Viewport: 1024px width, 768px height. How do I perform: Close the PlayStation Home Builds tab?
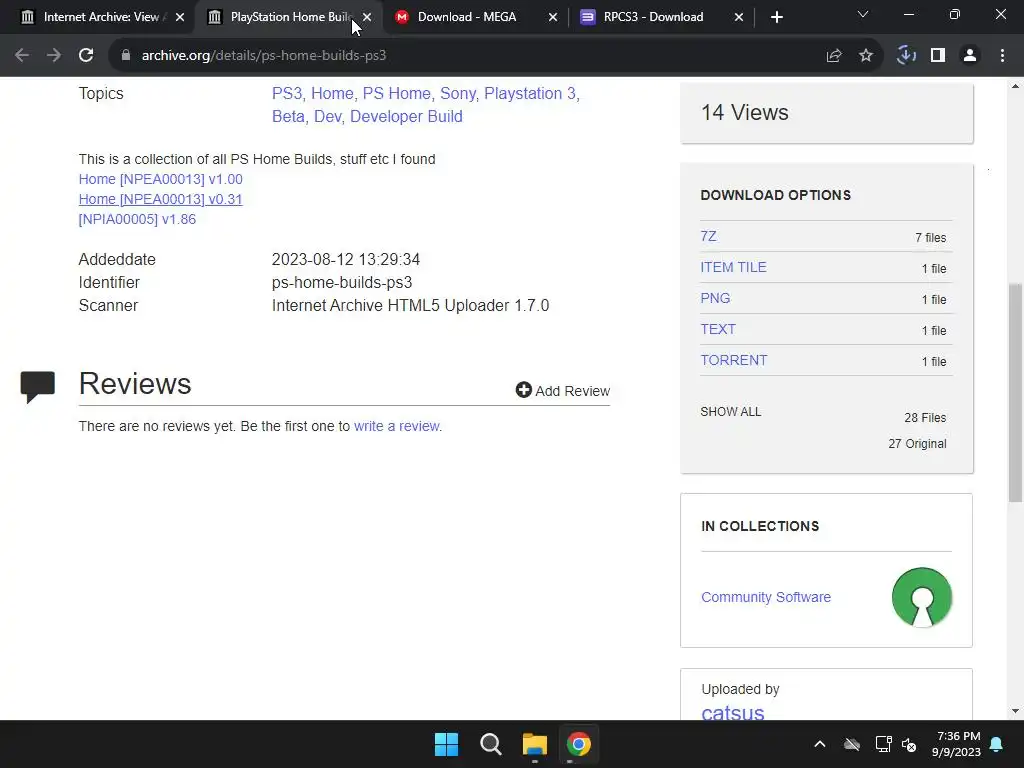pyautogui.click(x=367, y=17)
